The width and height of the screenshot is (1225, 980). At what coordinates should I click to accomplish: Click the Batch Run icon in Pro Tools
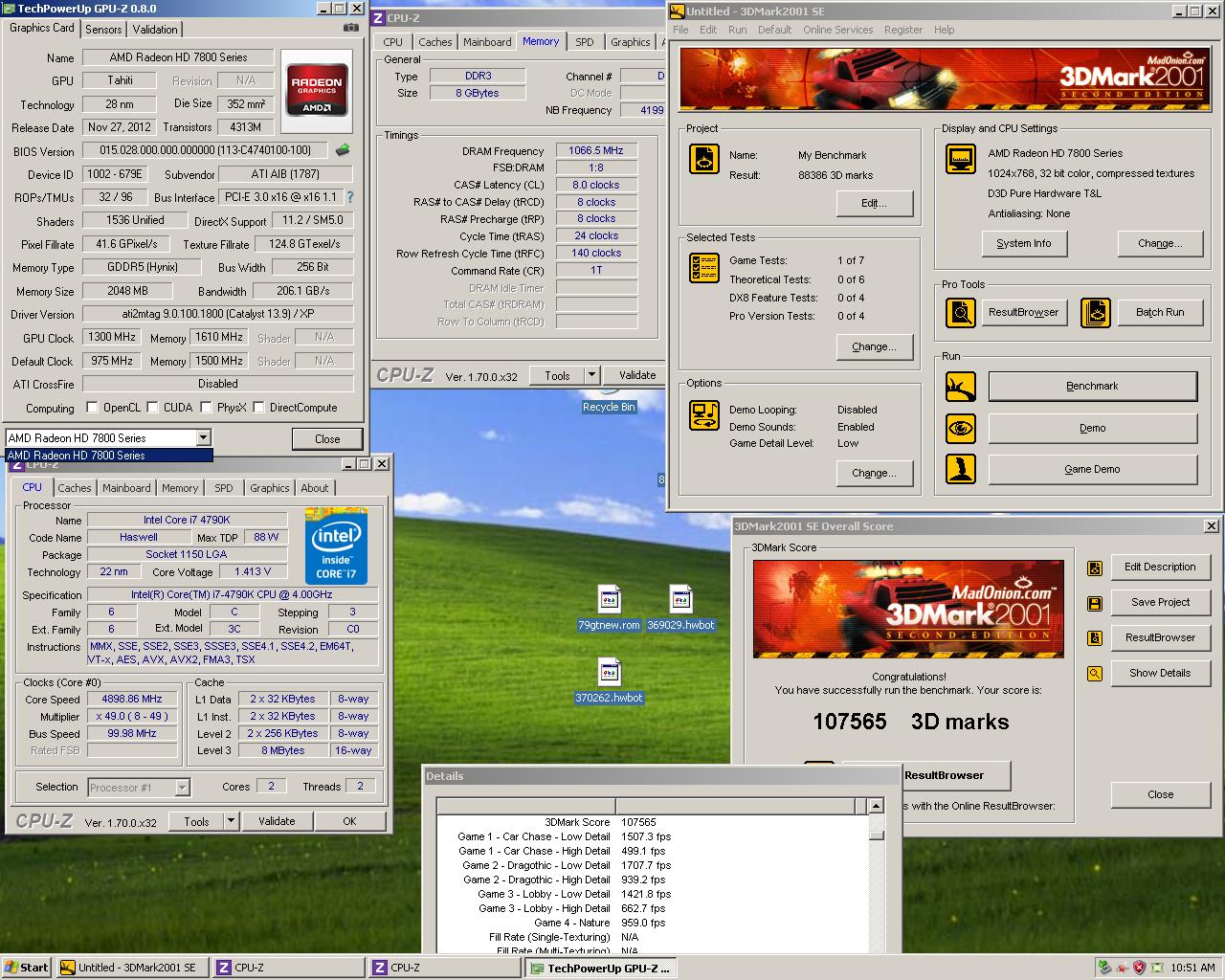1096,313
